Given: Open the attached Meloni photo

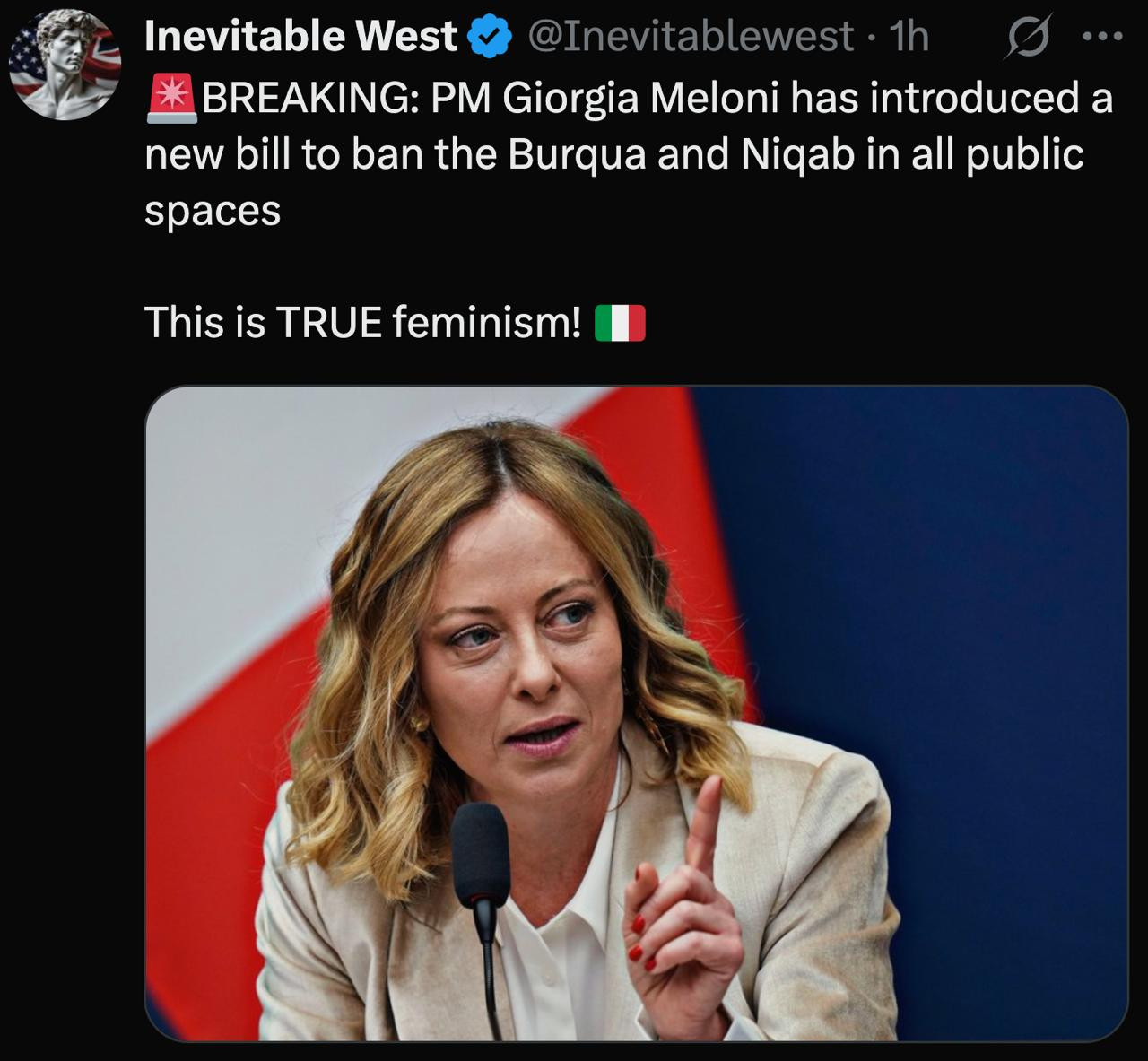Looking at the screenshot, I should coord(635,713).
